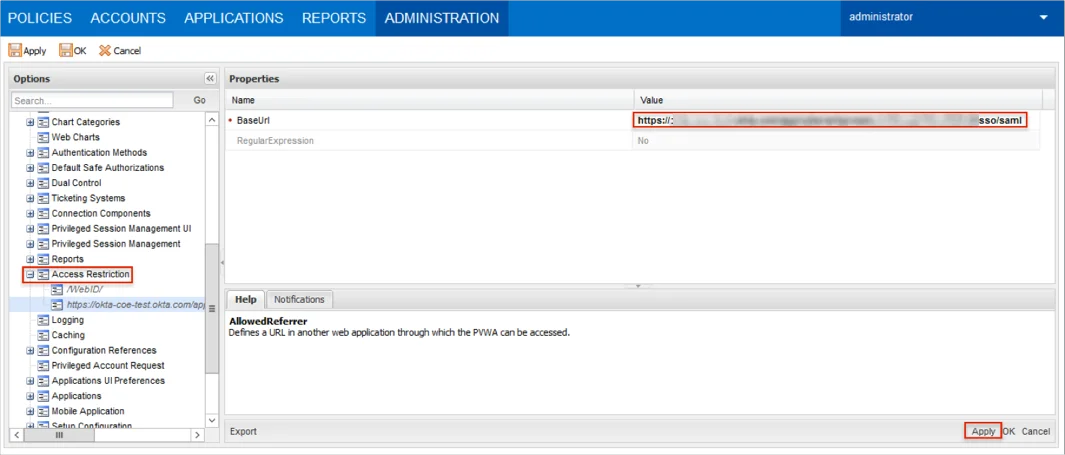Expand the Authentication Methods node
Viewport: 1065px width, 455px height.
pos(30,153)
